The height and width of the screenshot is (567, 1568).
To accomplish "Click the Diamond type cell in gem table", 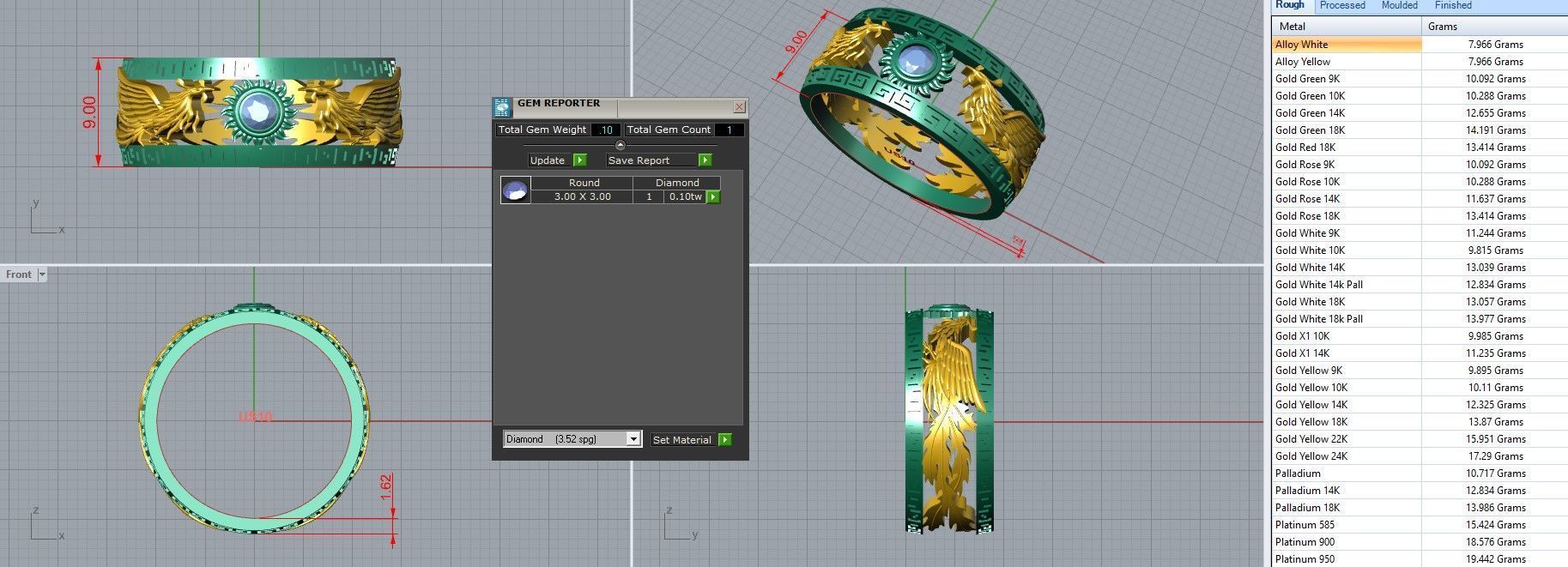I will coord(677,183).
